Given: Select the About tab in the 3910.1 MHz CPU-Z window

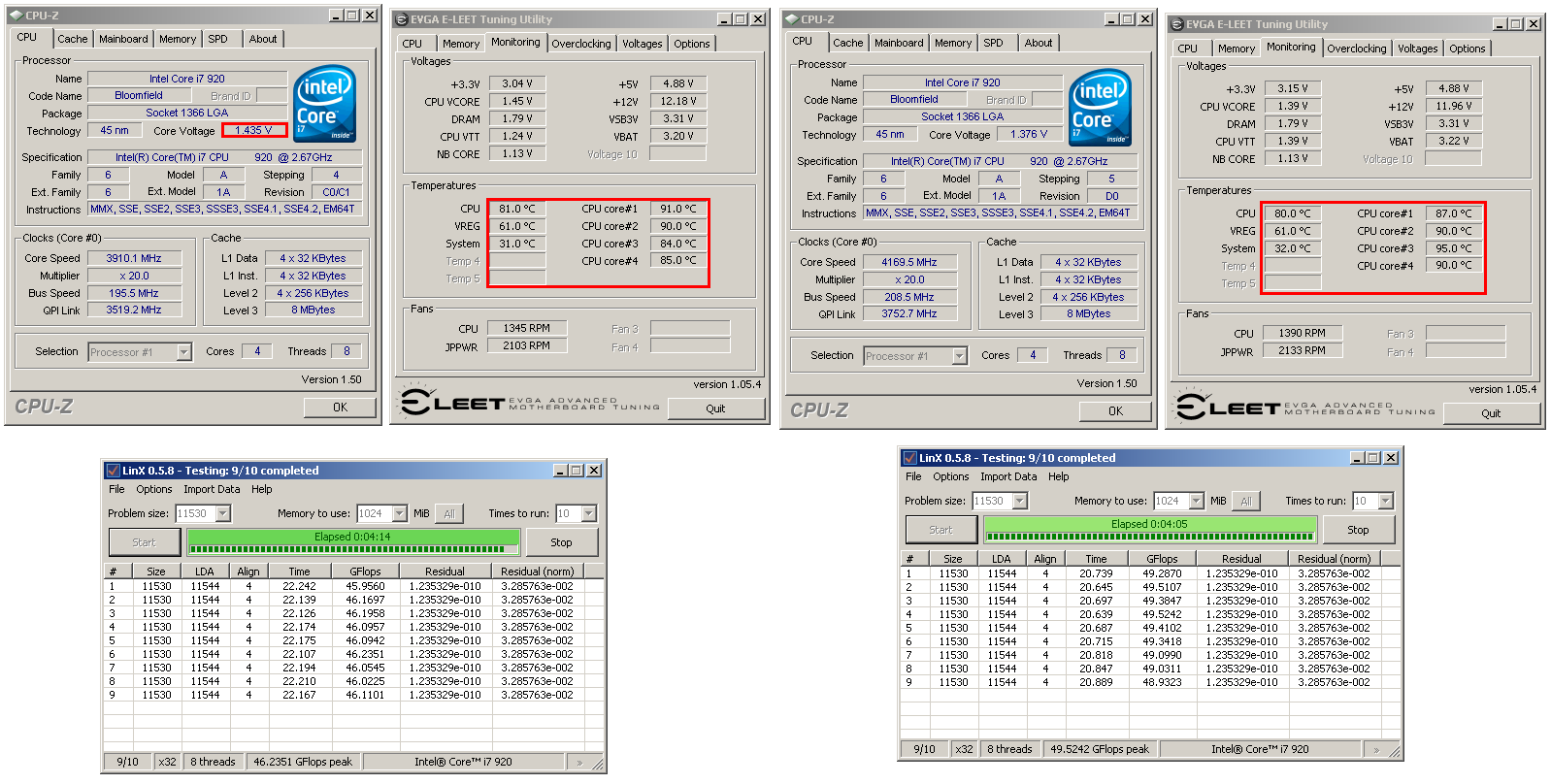Looking at the screenshot, I should [x=263, y=39].
